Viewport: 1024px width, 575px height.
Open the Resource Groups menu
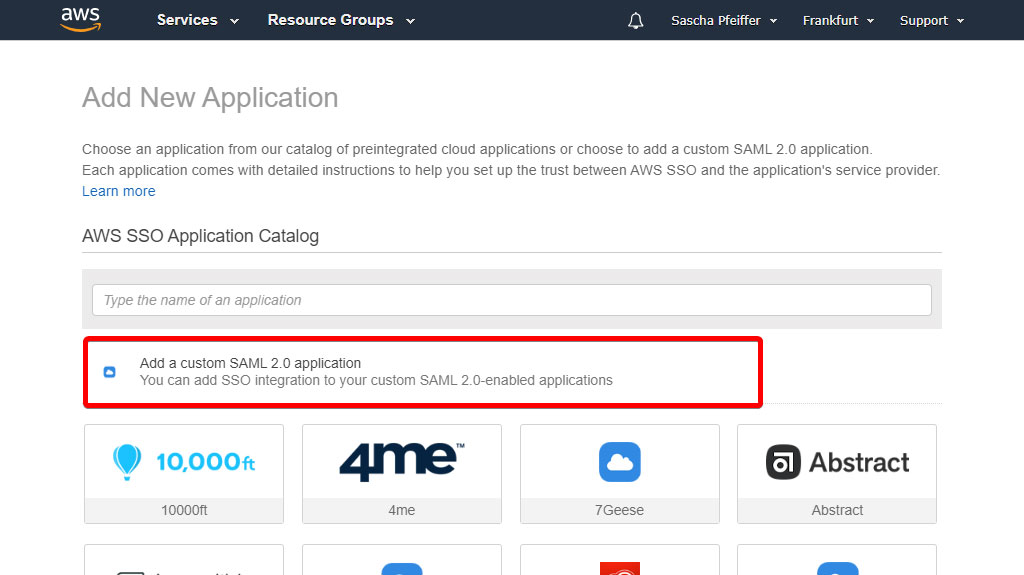click(x=341, y=20)
